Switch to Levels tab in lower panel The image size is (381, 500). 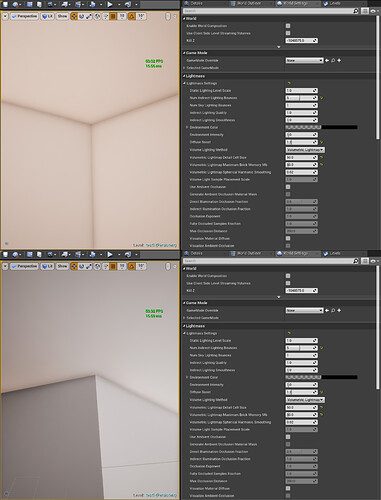tap(332, 253)
